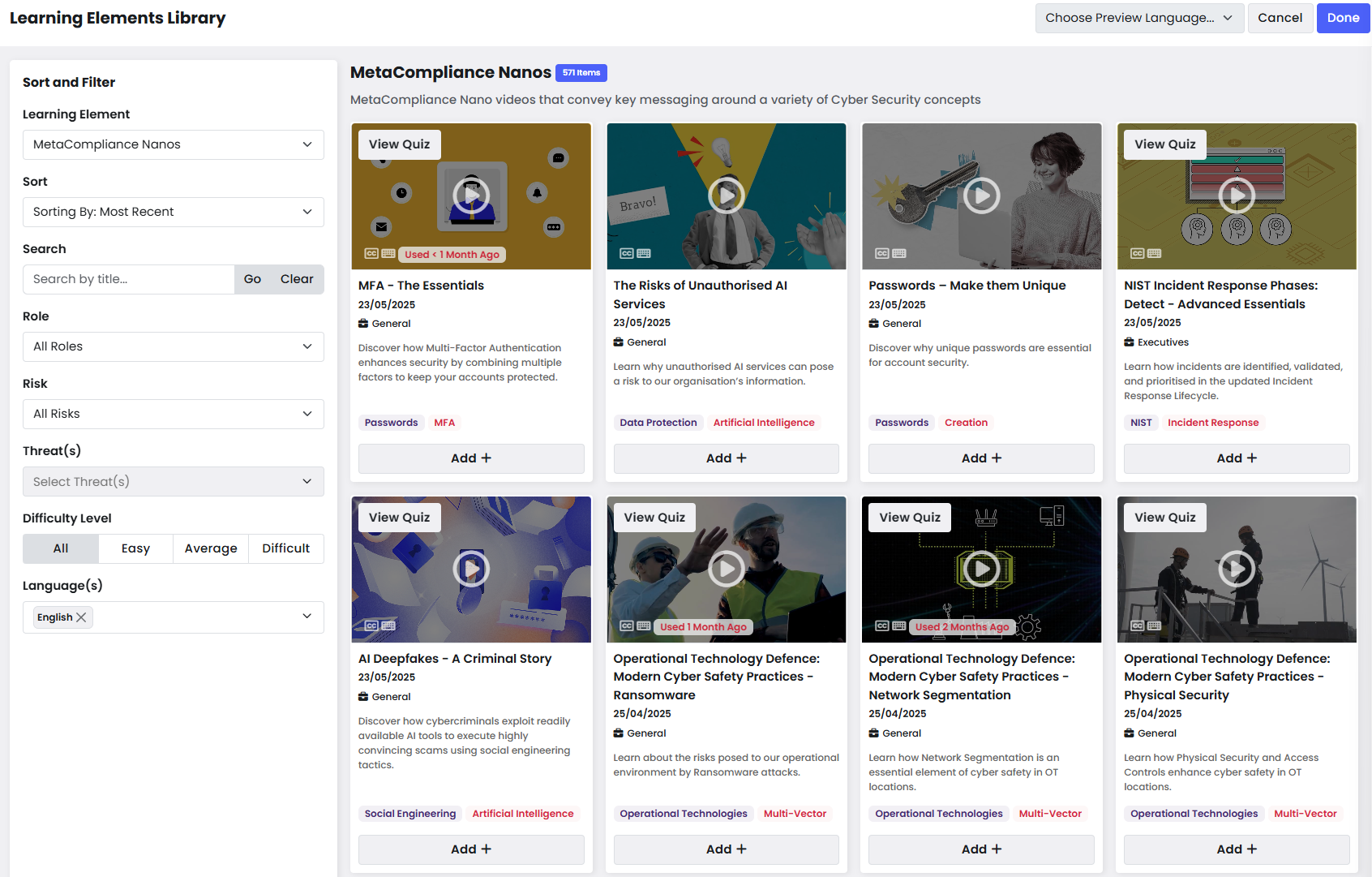Expand the All Roles dropdown
The width and height of the screenshot is (1372, 877).
click(174, 346)
